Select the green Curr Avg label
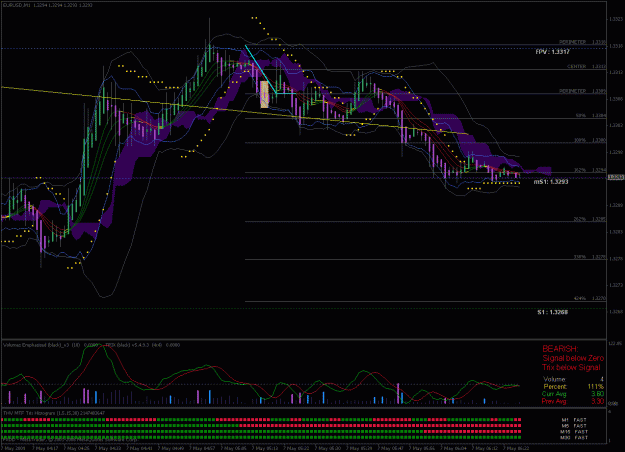 tap(554, 394)
